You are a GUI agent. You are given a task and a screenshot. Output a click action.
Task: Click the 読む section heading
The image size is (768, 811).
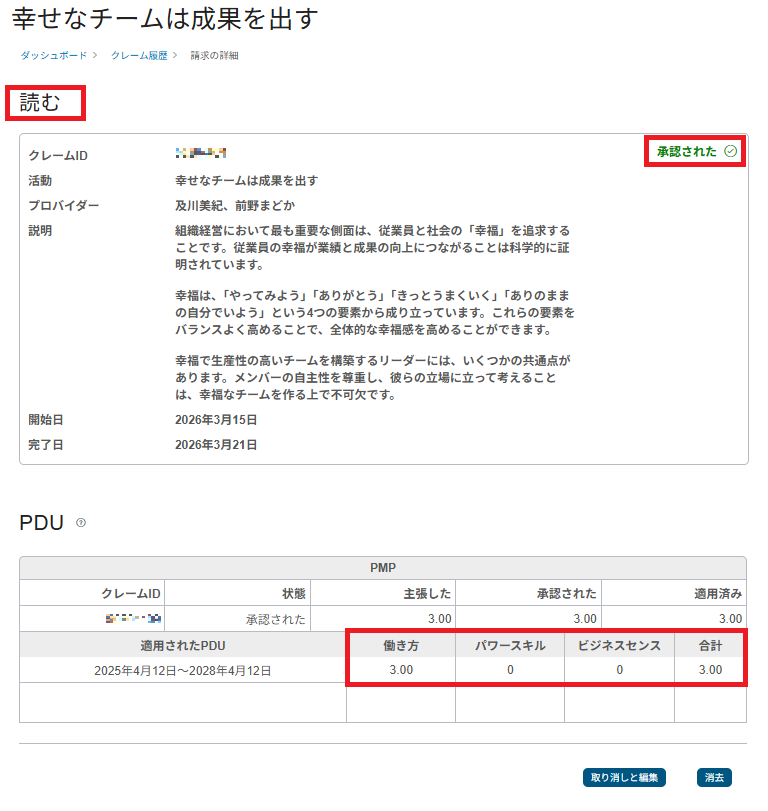pos(41,102)
